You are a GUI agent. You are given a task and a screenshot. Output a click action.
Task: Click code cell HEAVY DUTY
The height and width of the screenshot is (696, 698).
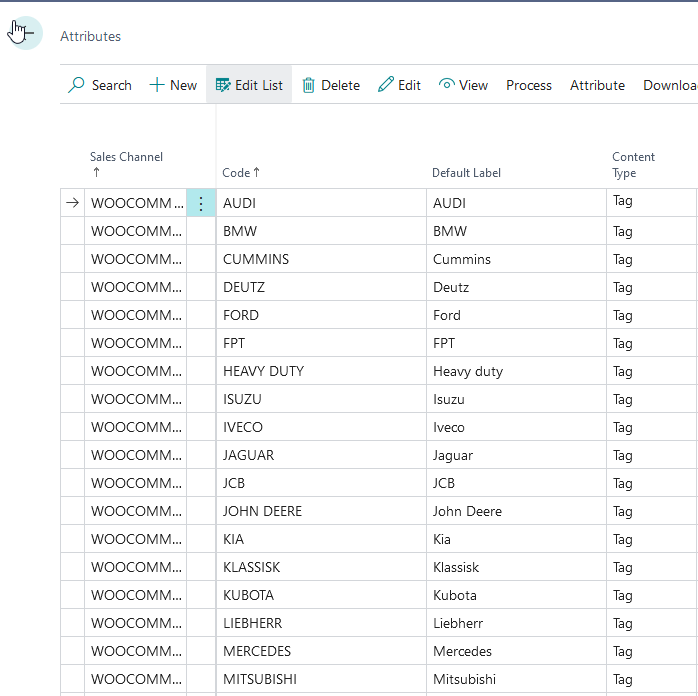tap(321, 371)
